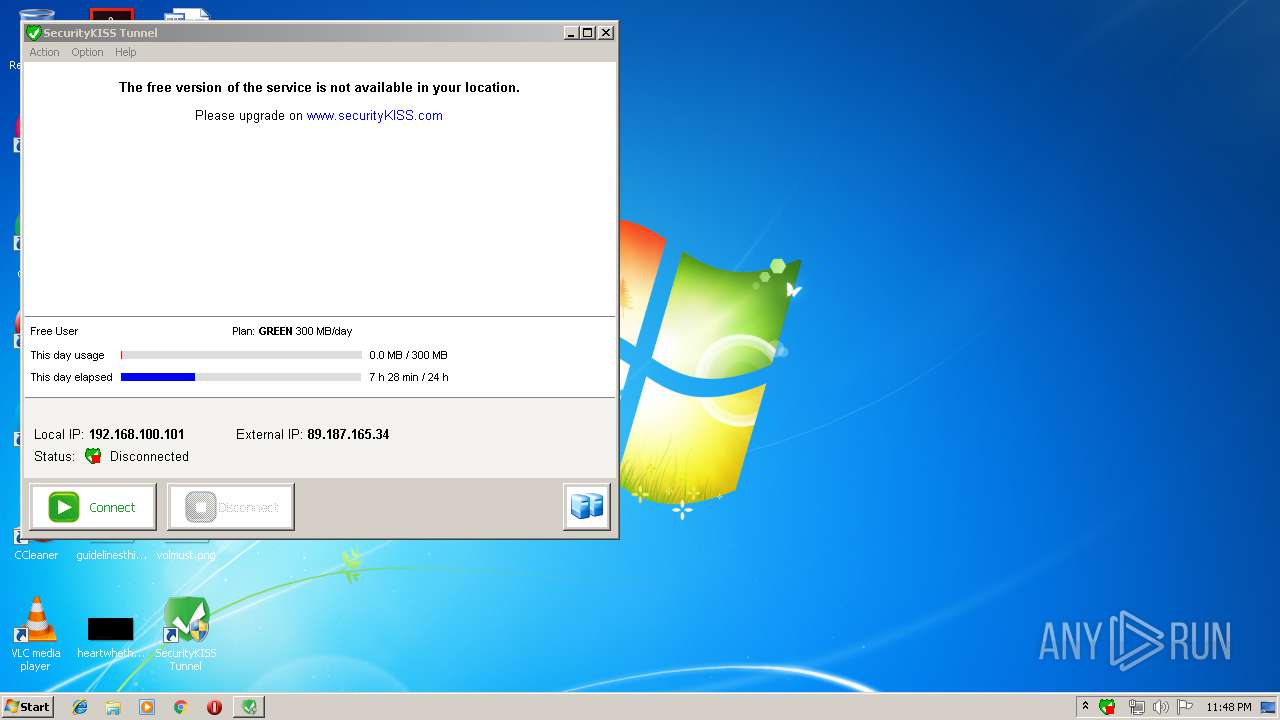Click the 0.0 MB / 300 MB usage text
The image size is (1280, 720).
point(408,355)
